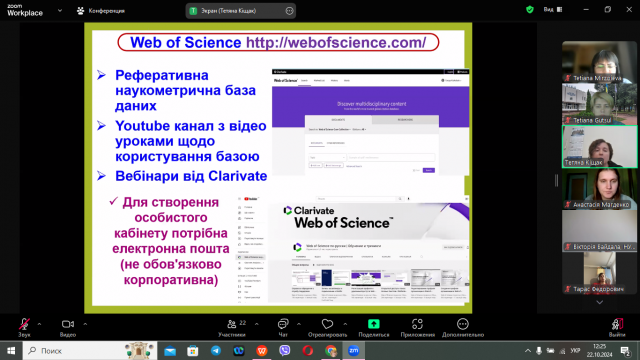The height and width of the screenshot is (360, 640).
Task: Open Zoom Workplace dropdown arrow
Action: (x=60, y=11)
